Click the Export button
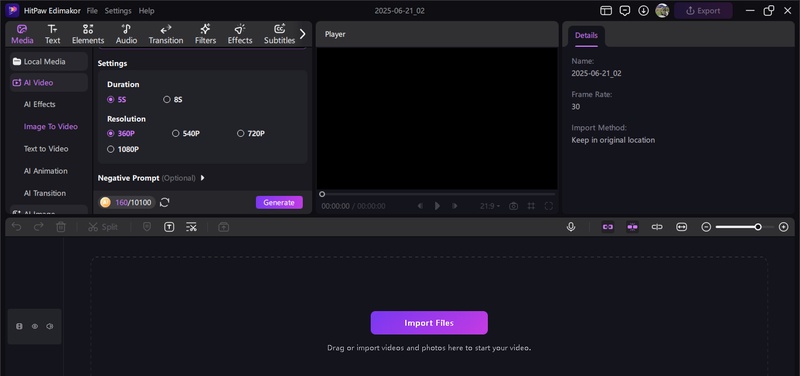Viewport: 800px width, 376px height. pyautogui.click(x=703, y=11)
